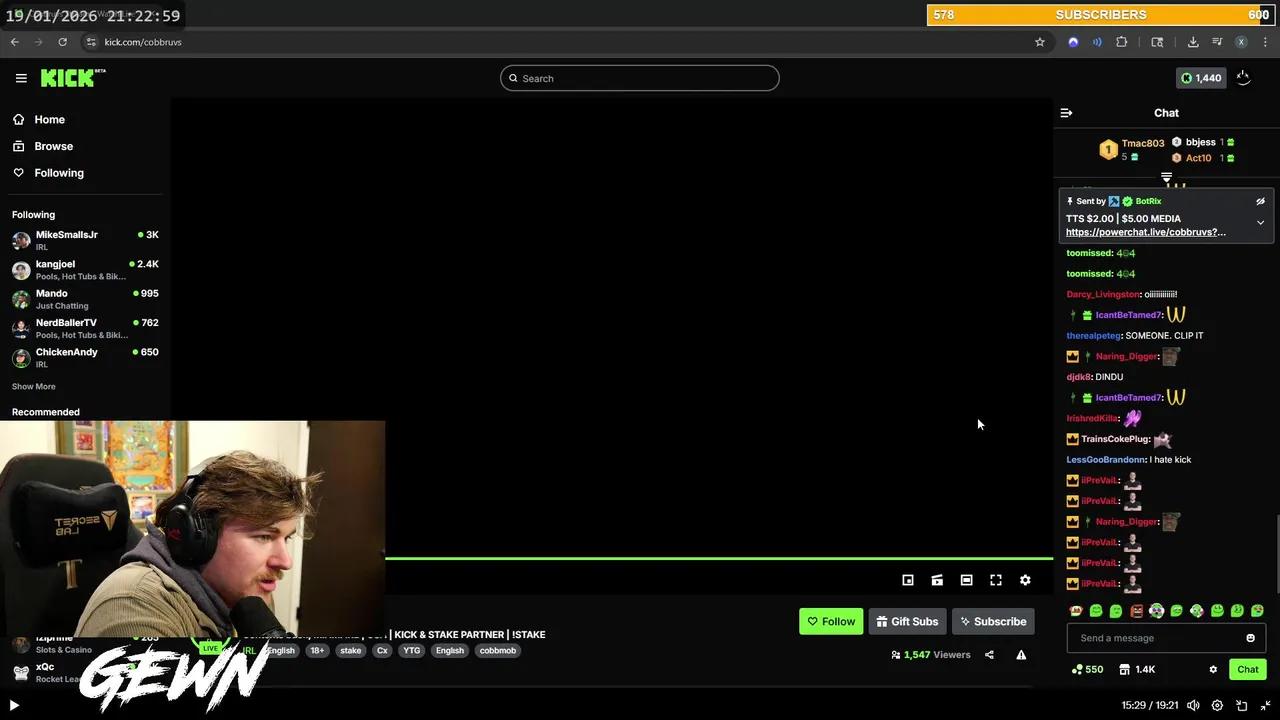1280x720 pixels.
Task: Bookmark this page with star
Action: pos(1040,42)
